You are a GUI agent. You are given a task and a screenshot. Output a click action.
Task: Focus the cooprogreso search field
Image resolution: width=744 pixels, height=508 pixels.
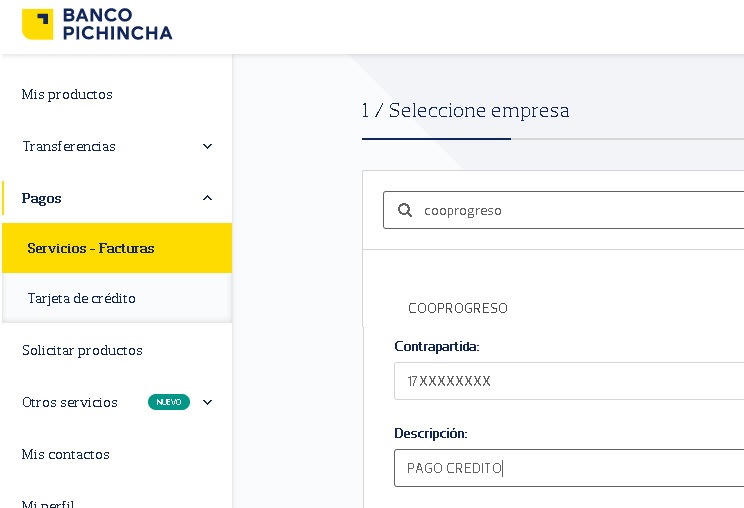click(564, 210)
